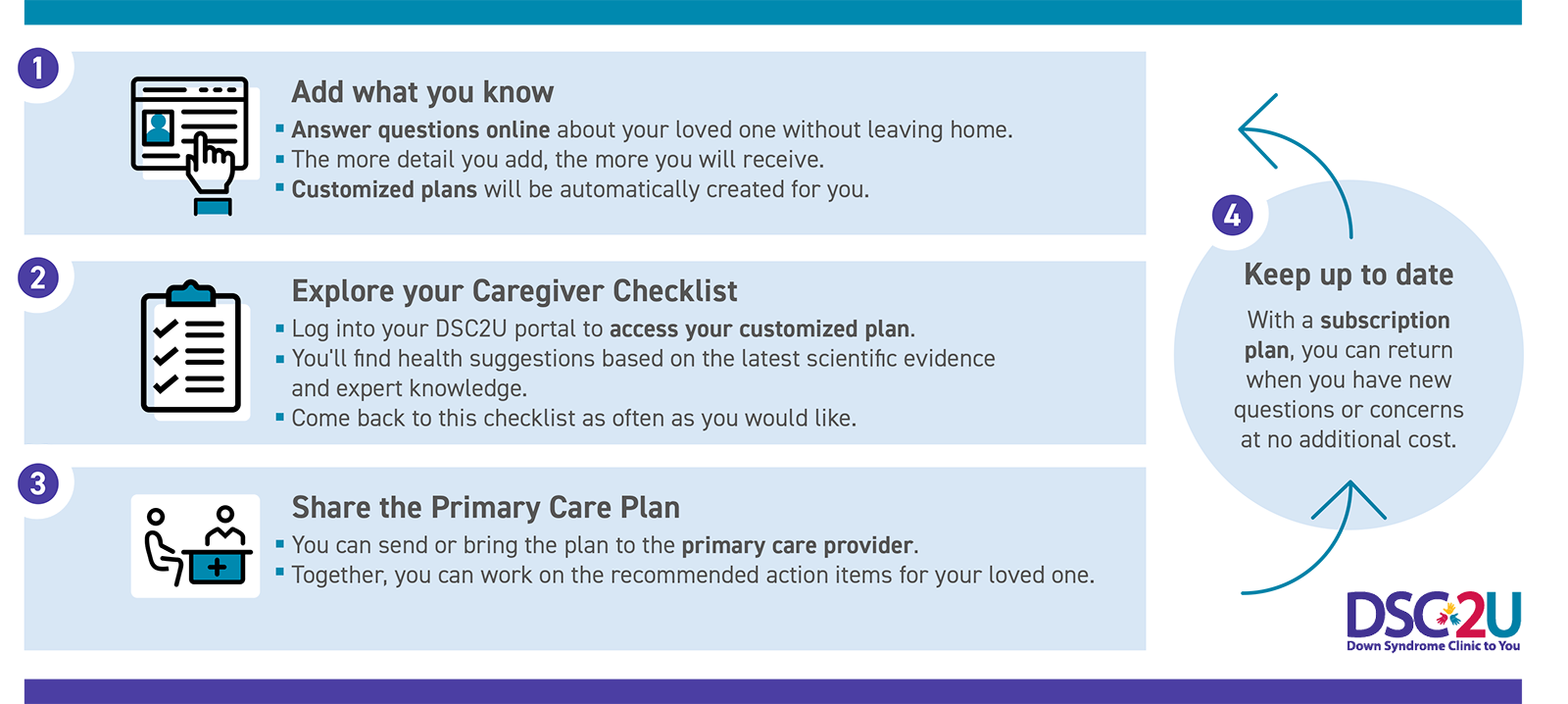The width and height of the screenshot is (1568, 704).
Task: Select the 'Share the Primary Care Plan' heading
Action: 486,508
